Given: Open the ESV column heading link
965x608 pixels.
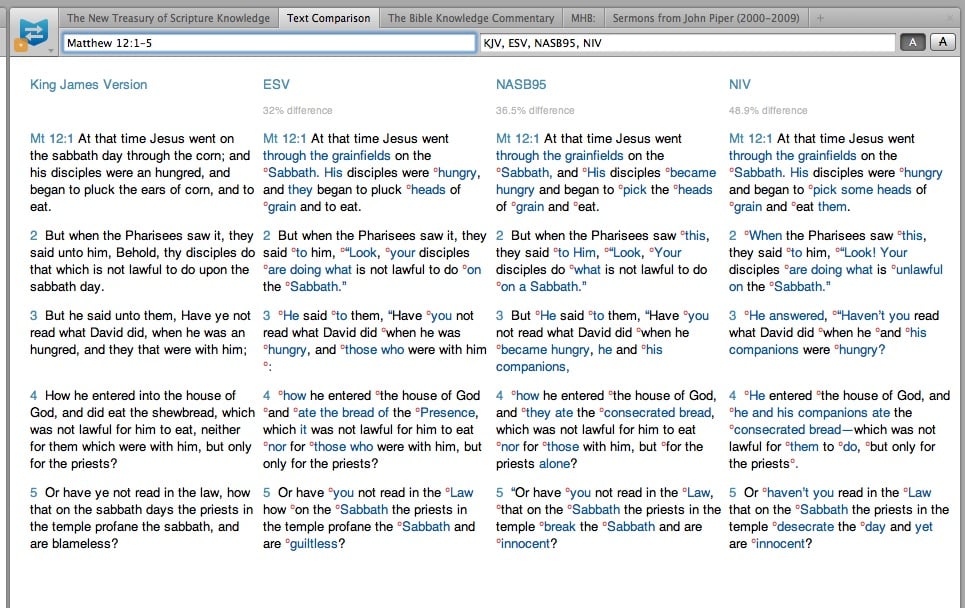Looking at the screenshot, I should click(x=276, y=84).
